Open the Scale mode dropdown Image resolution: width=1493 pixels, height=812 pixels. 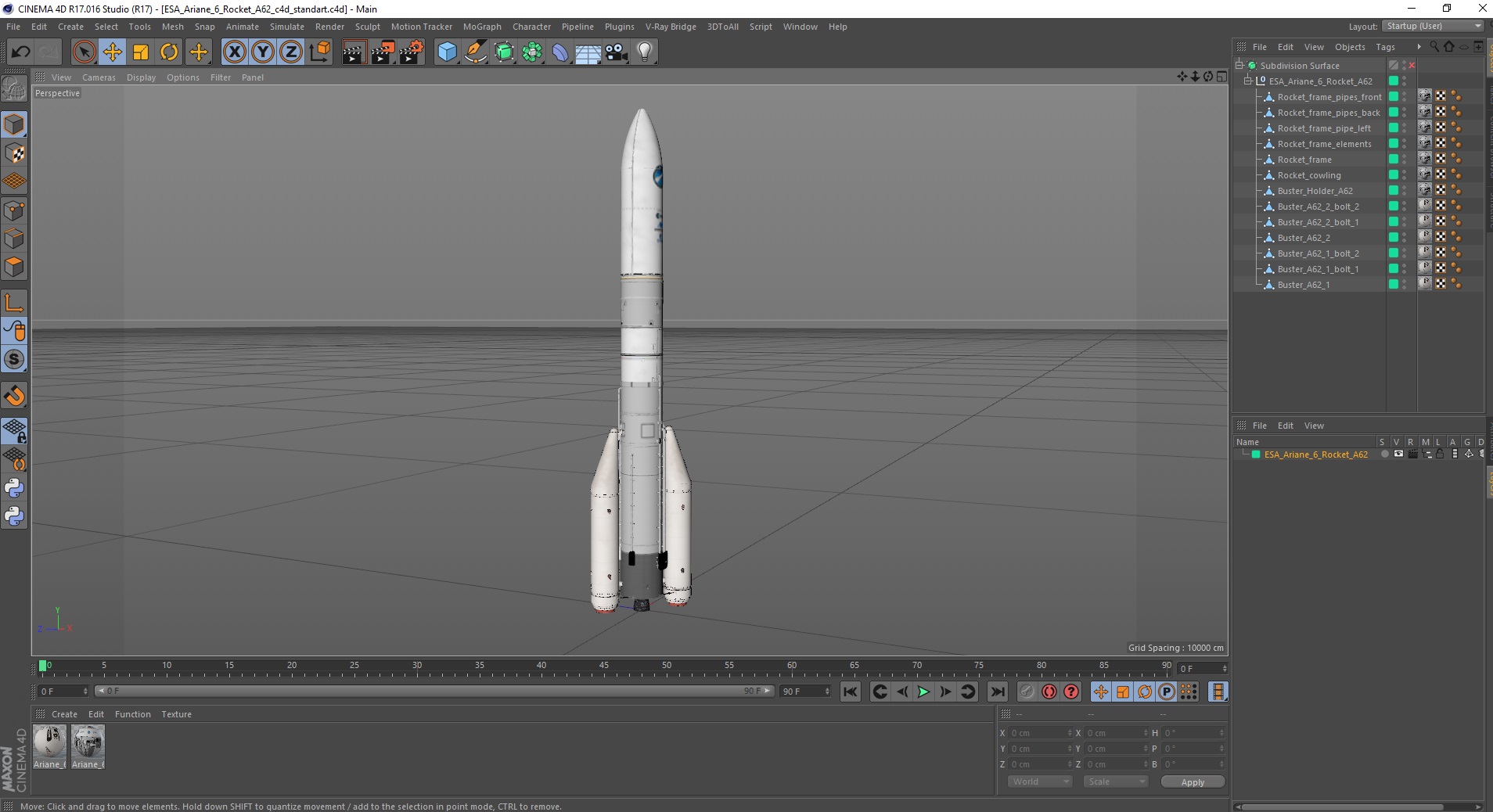(1115, 781)
